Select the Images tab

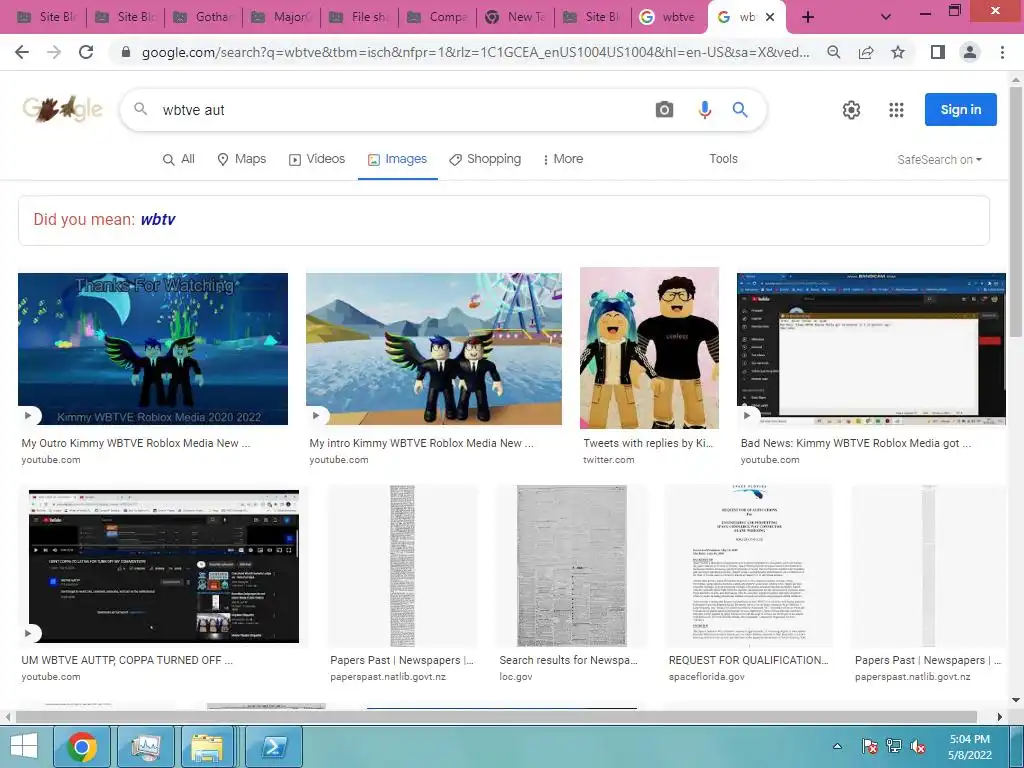pyautogui.click(x=397, y=159)
